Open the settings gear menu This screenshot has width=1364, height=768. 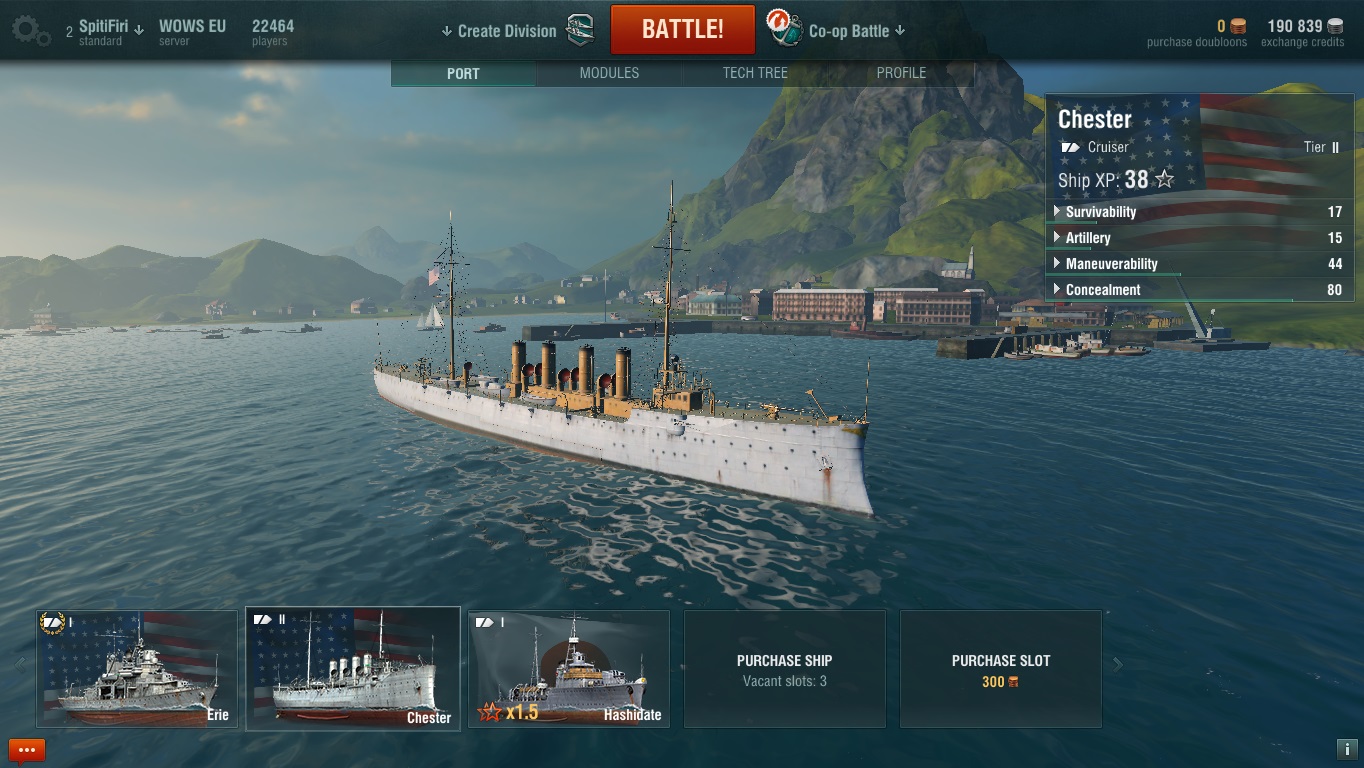(30, 31)
